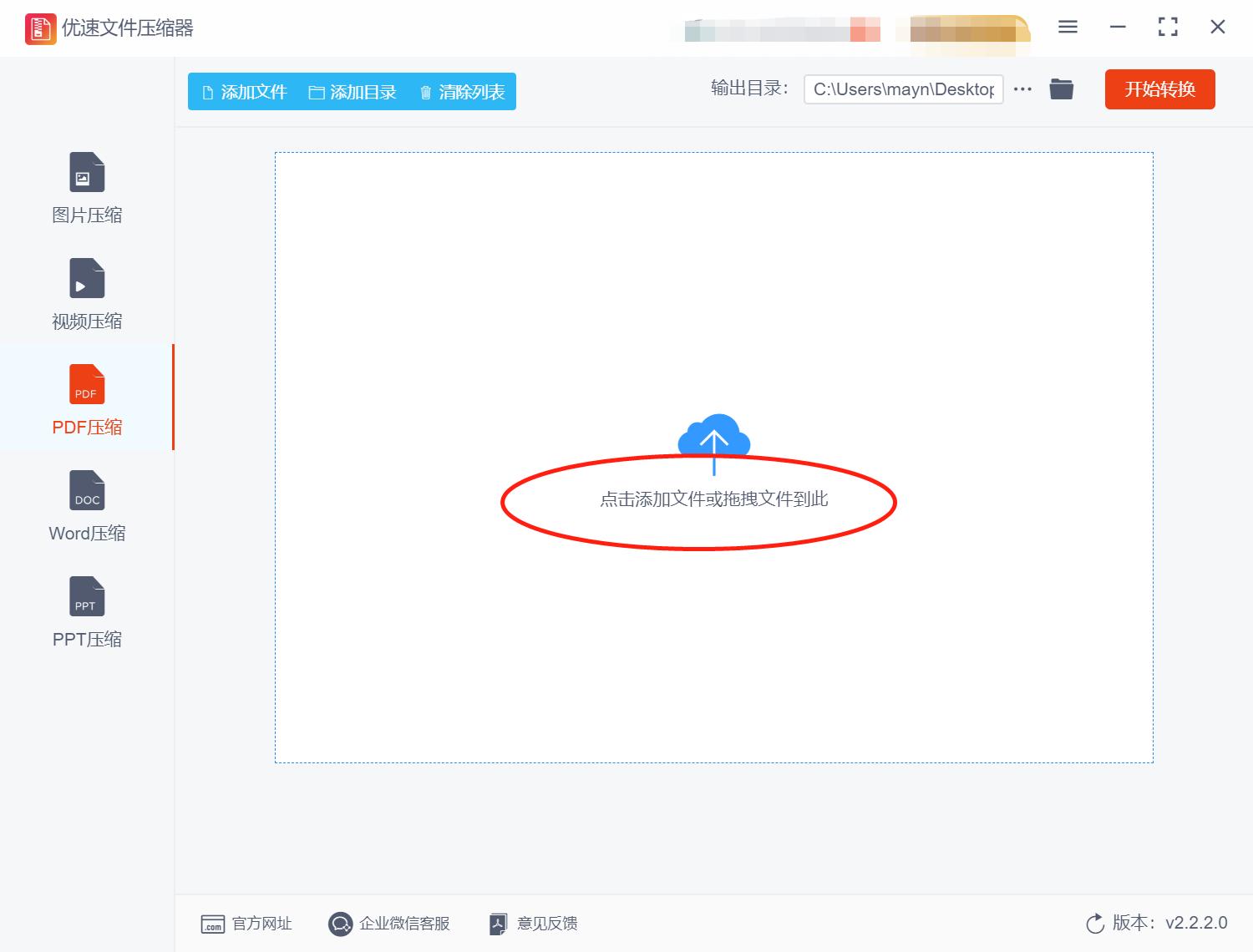The height and width of the screenshot is (952, 1253).
Task: Click the app logo in title bar
Action: point(39,28)
